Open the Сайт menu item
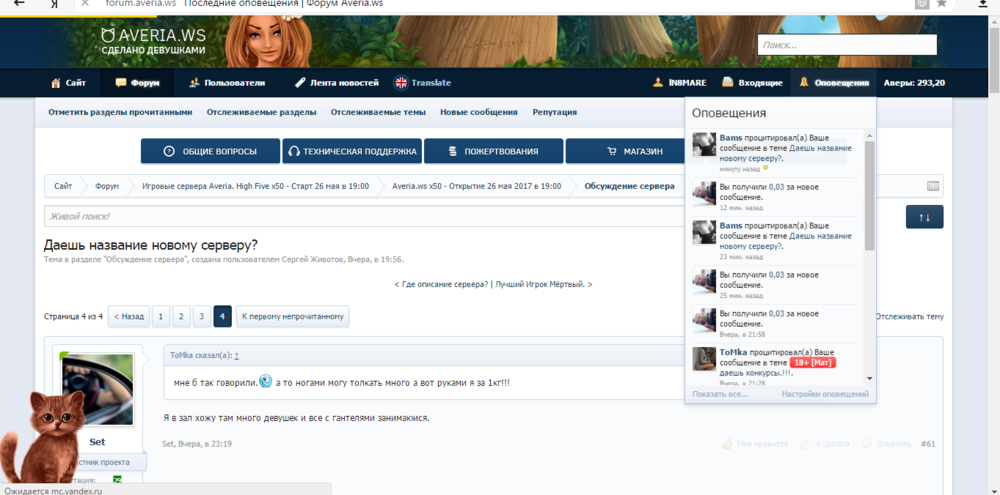 point(68,83)
